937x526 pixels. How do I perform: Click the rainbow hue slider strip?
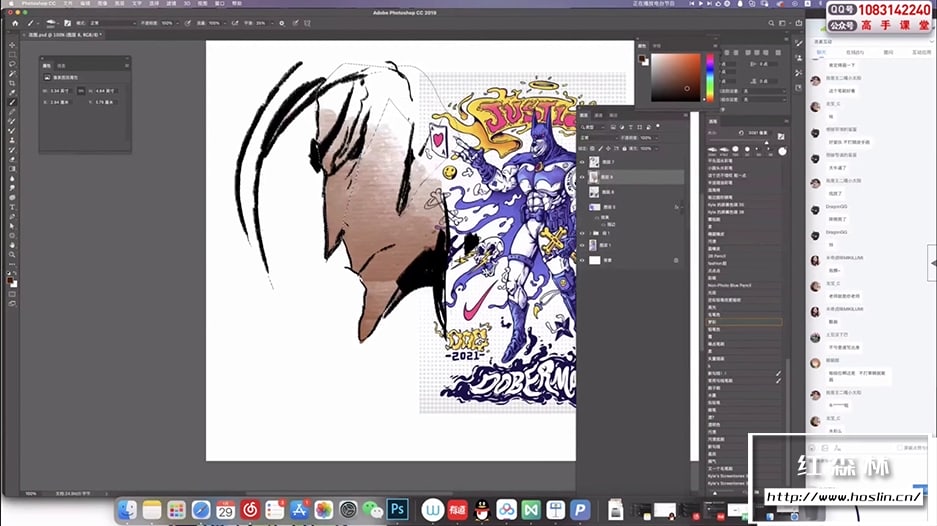709,78
